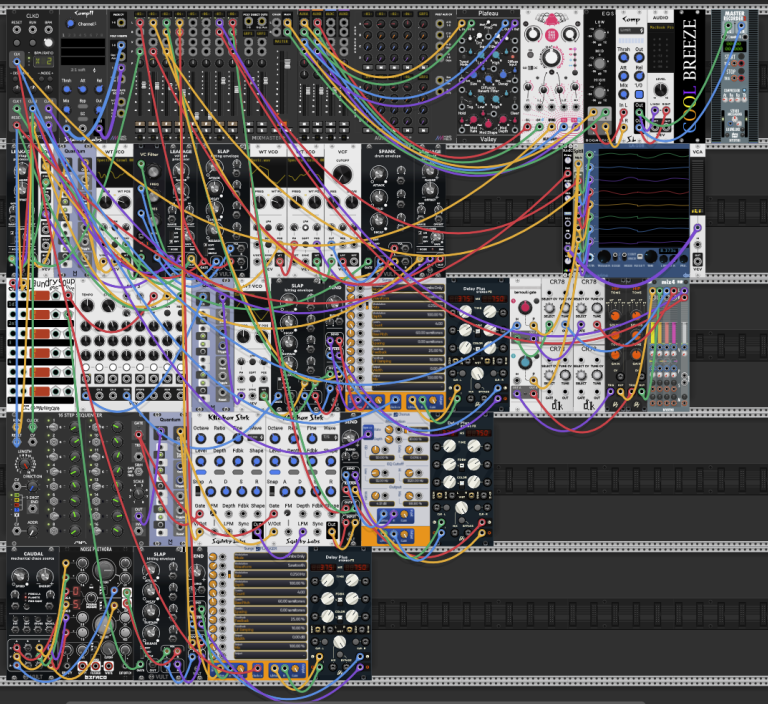Image resolution: width=768 pixels, height=704 pixels.
Task: Click the AUDIO module LEVEL knob
Action: coord(660,90)
